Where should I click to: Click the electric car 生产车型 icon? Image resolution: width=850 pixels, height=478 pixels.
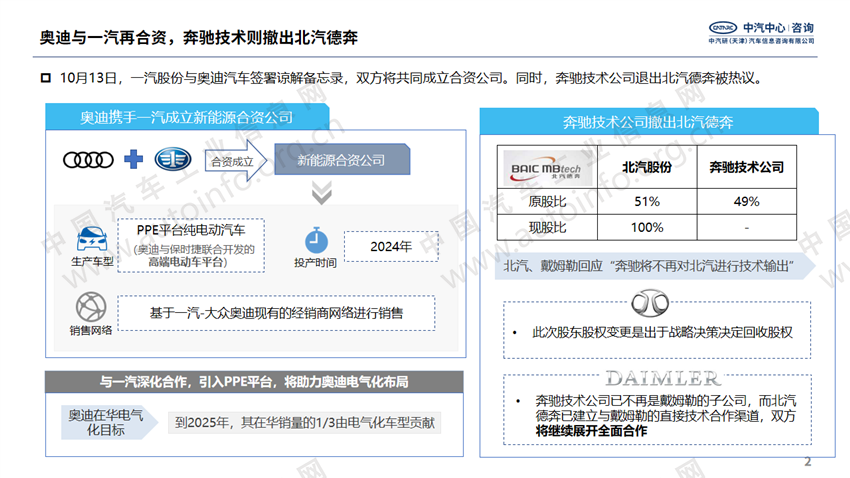tap(92, 240)
